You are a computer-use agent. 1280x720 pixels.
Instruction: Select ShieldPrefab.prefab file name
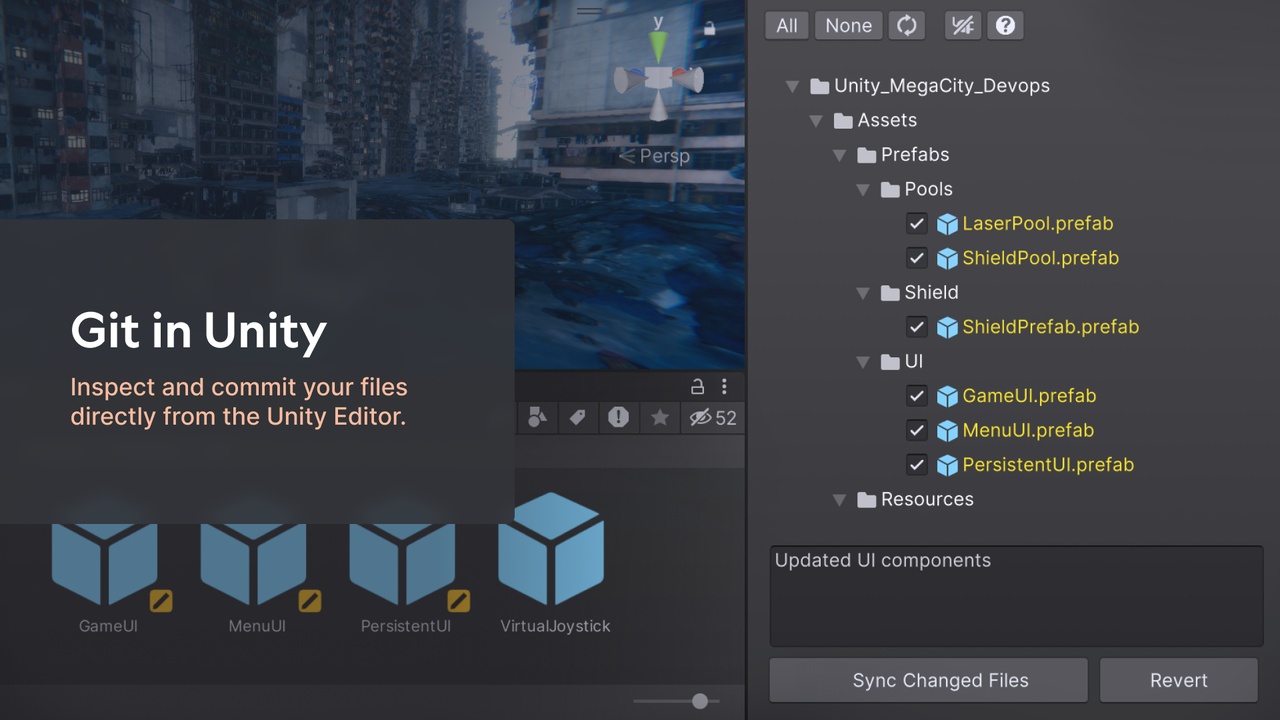point(1050,327)
